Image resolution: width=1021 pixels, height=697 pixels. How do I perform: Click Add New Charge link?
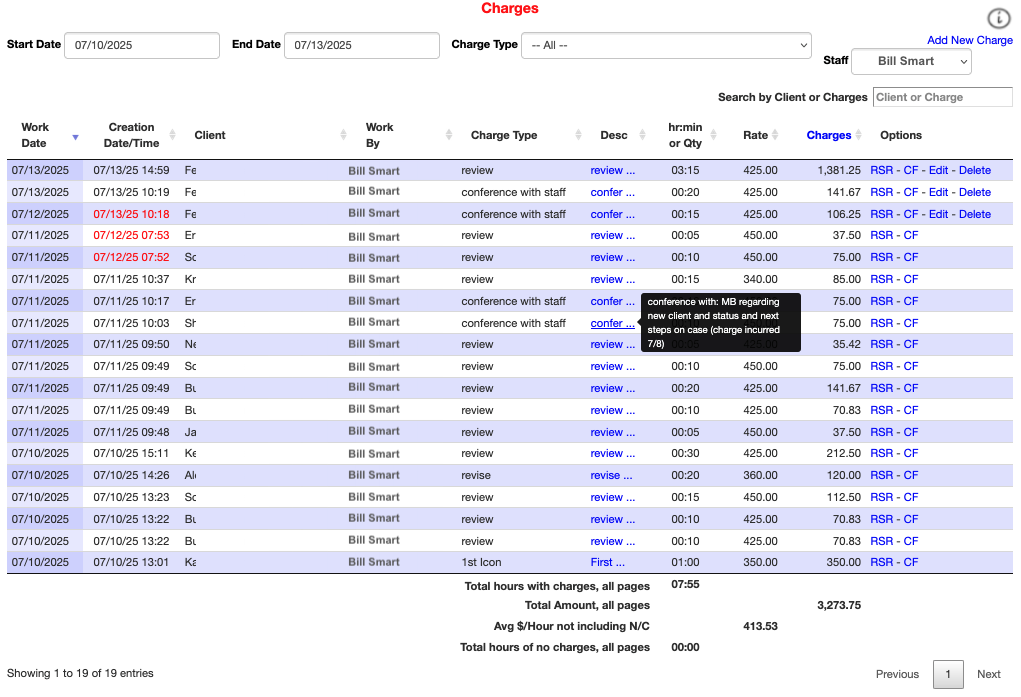tap(970, 40)
